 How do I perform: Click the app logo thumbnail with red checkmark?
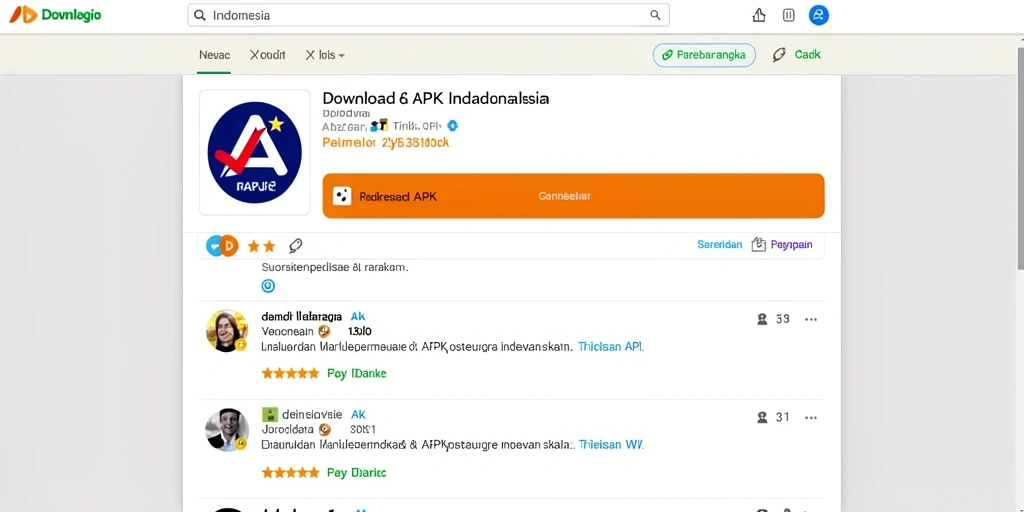coord(255,152)
